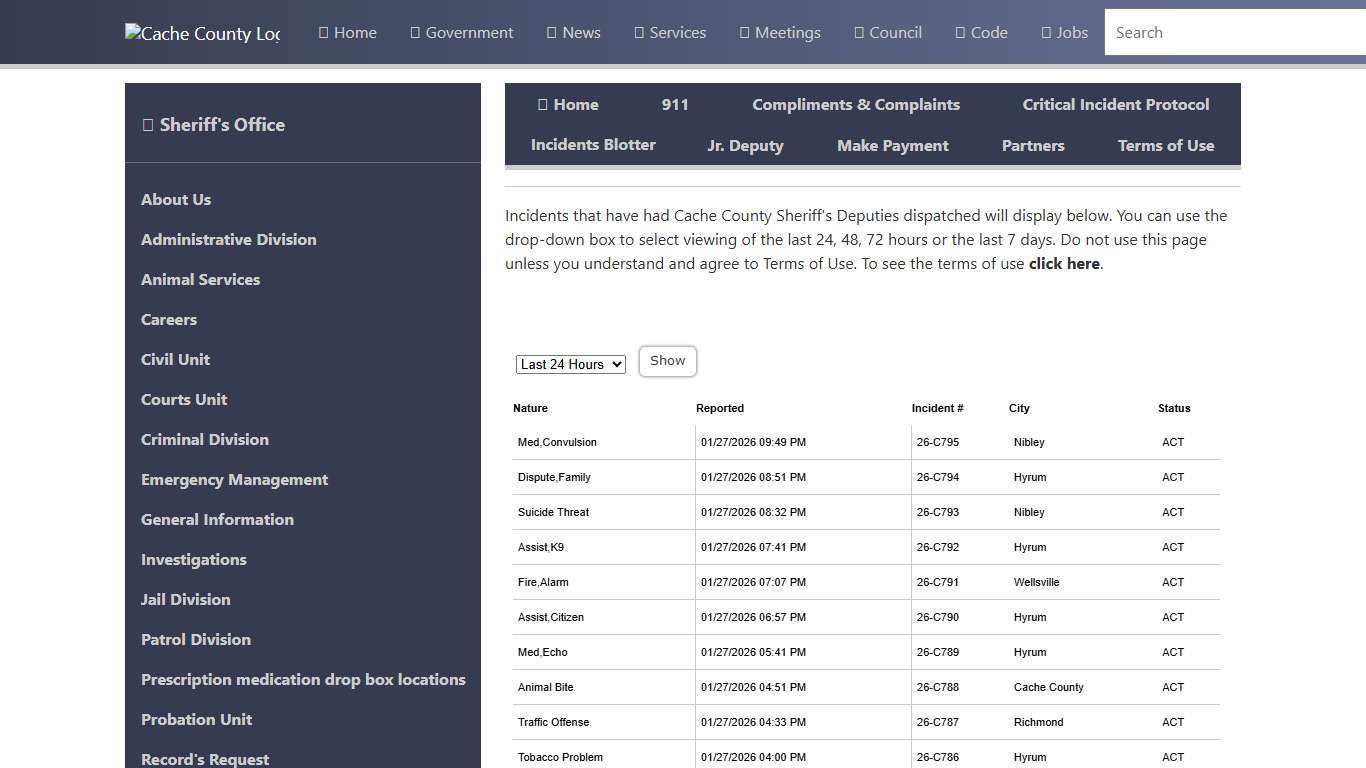The height and width of the screenshot is (768, 1366).
Task: Open the Meetings menu in top bar
Action: coord(780,33)
